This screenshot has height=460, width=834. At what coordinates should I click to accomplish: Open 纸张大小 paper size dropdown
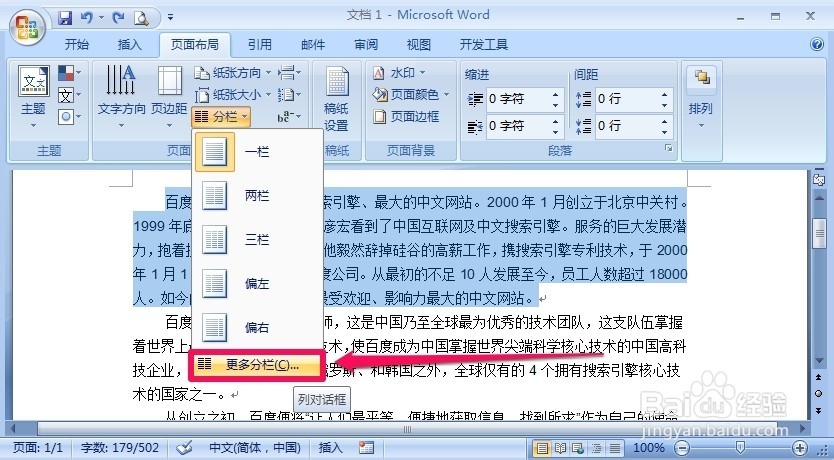pos(232,95)
